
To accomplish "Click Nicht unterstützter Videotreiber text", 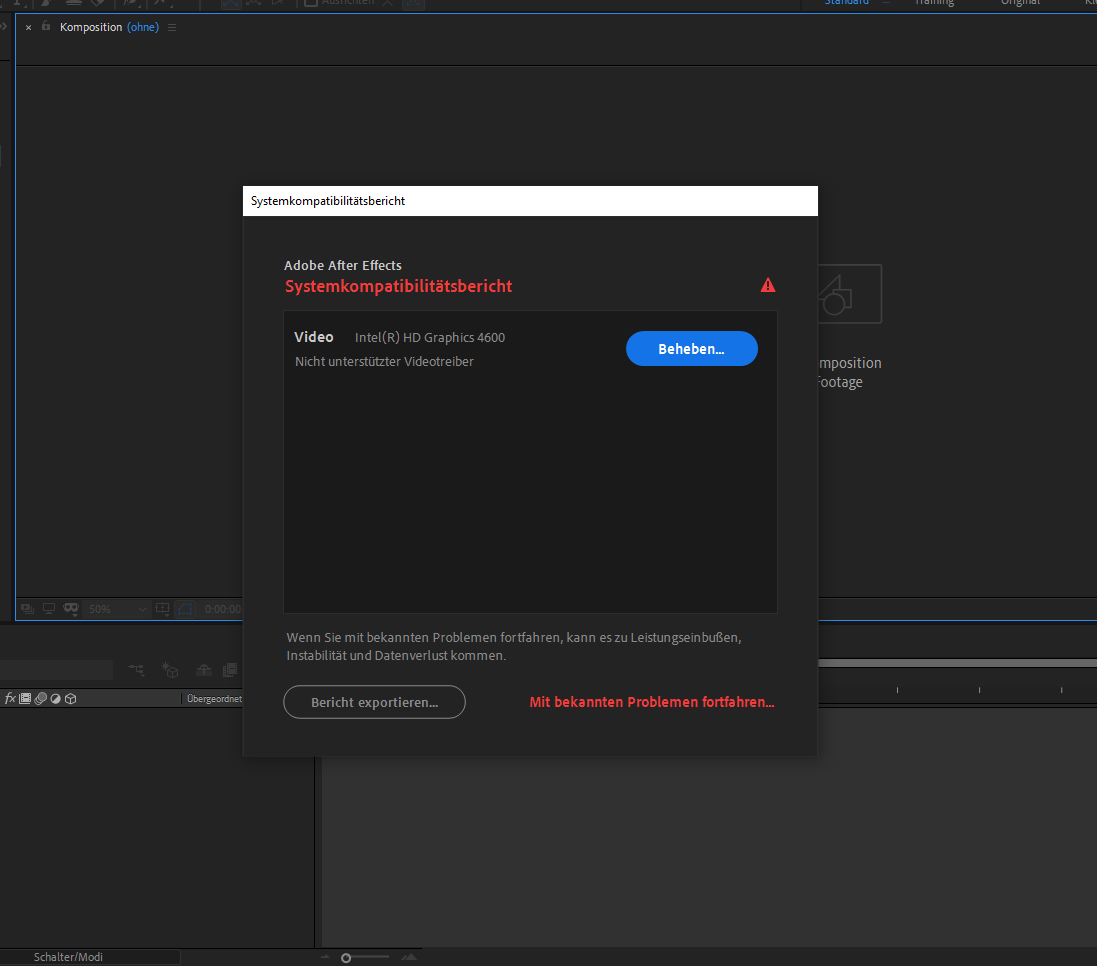I will [x=384, y=362].
